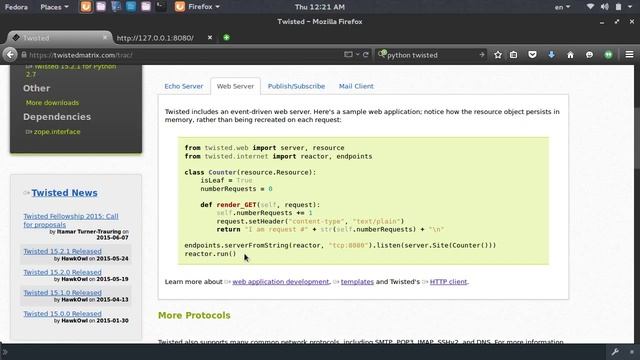The height and width of the screenshot is (360, 640).
Task: Open the Twisted 15.1.0 Released news link
Action: click(62, 293)
